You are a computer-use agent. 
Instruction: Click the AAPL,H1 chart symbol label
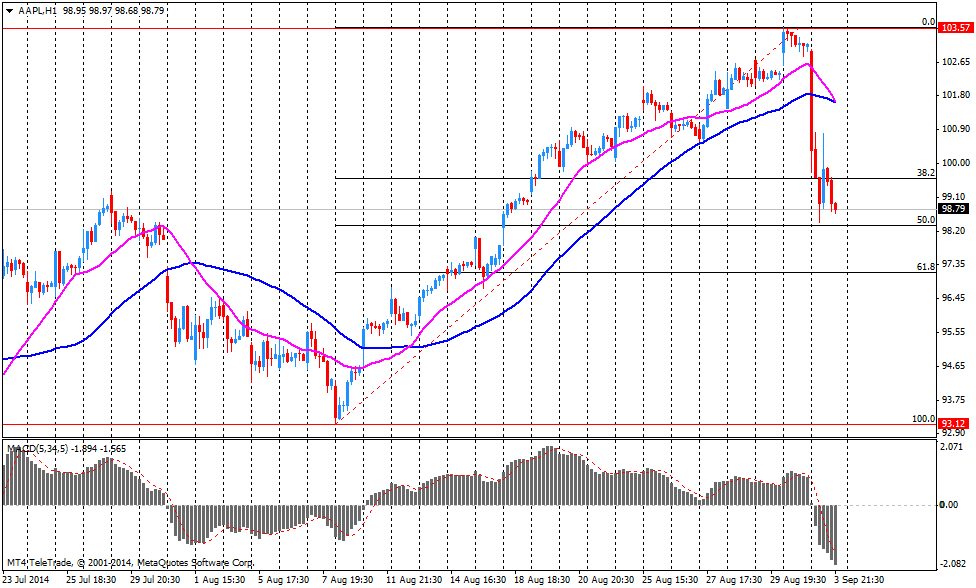pyautogui.click(x=38, y=10)
